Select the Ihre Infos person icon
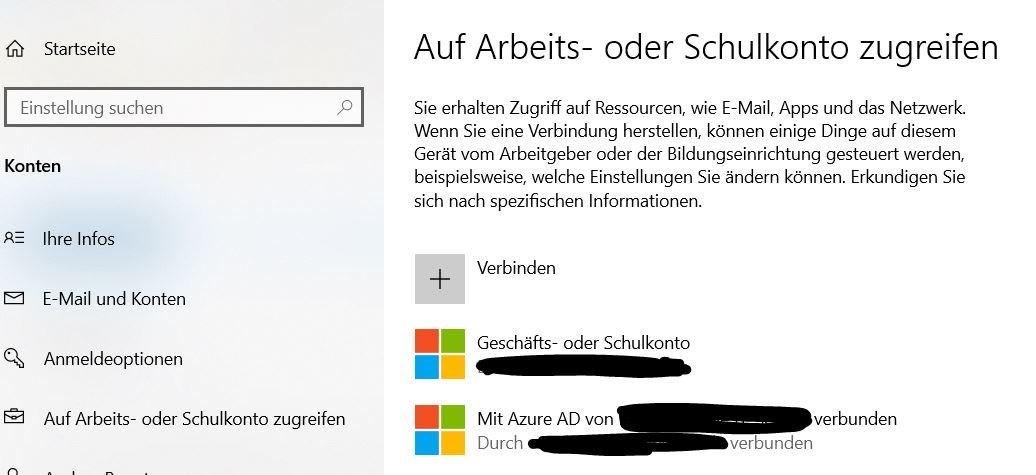 point(15,238)
